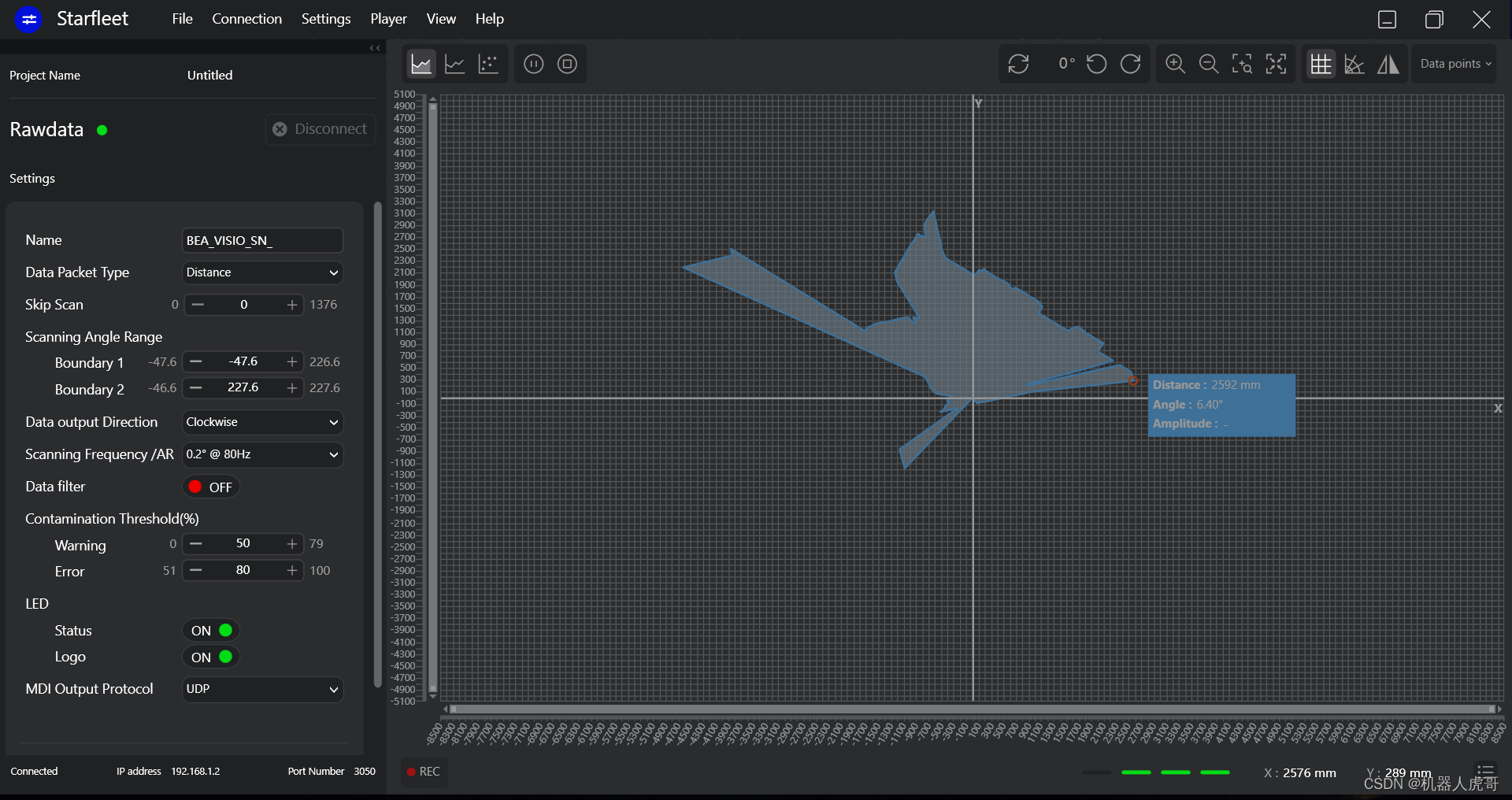This screenshot has width=1512, height=800.
Task: Fit plot to full extent
Action: [1277, 64]
